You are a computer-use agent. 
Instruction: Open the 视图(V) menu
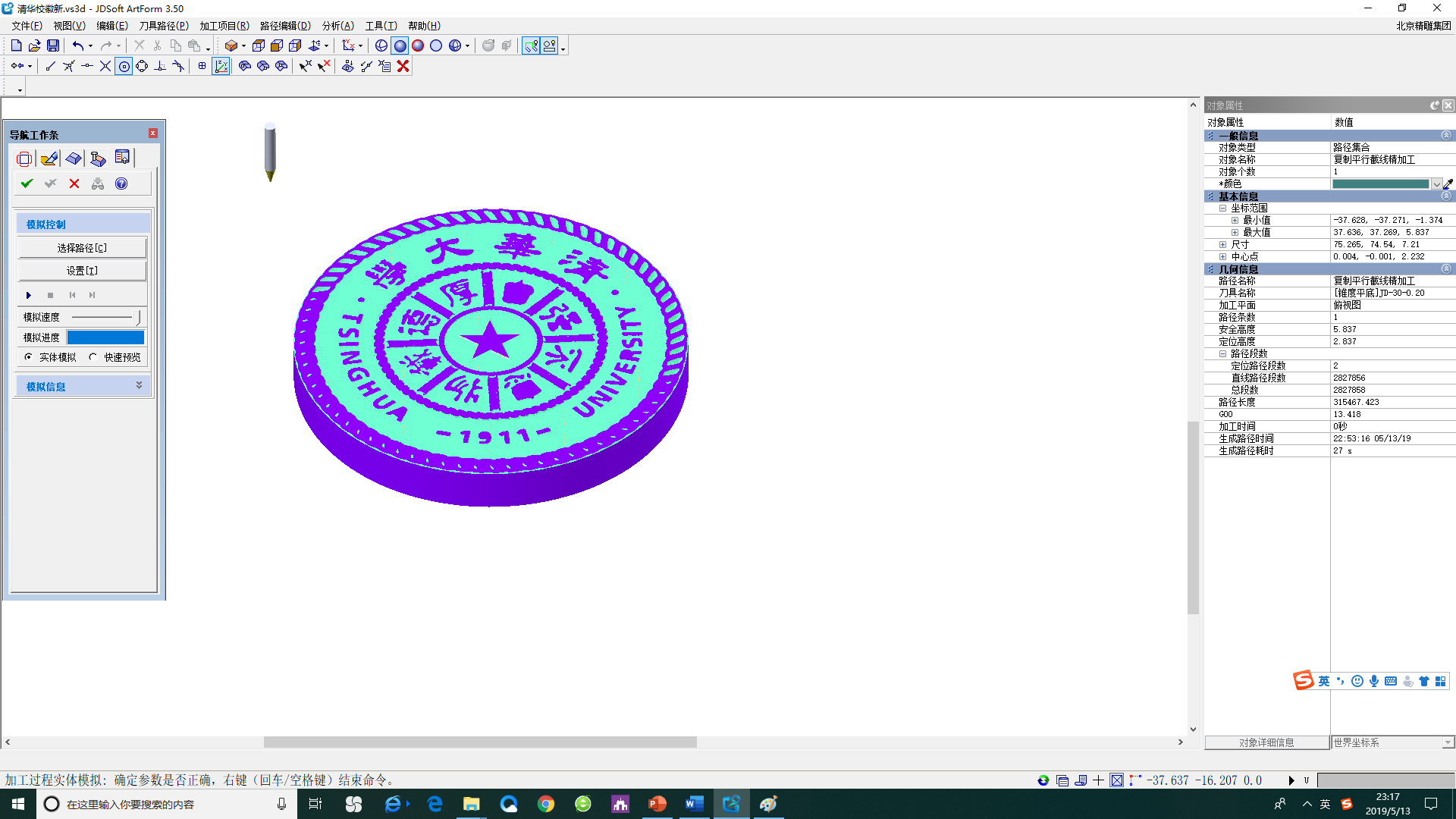coord(69,26)
